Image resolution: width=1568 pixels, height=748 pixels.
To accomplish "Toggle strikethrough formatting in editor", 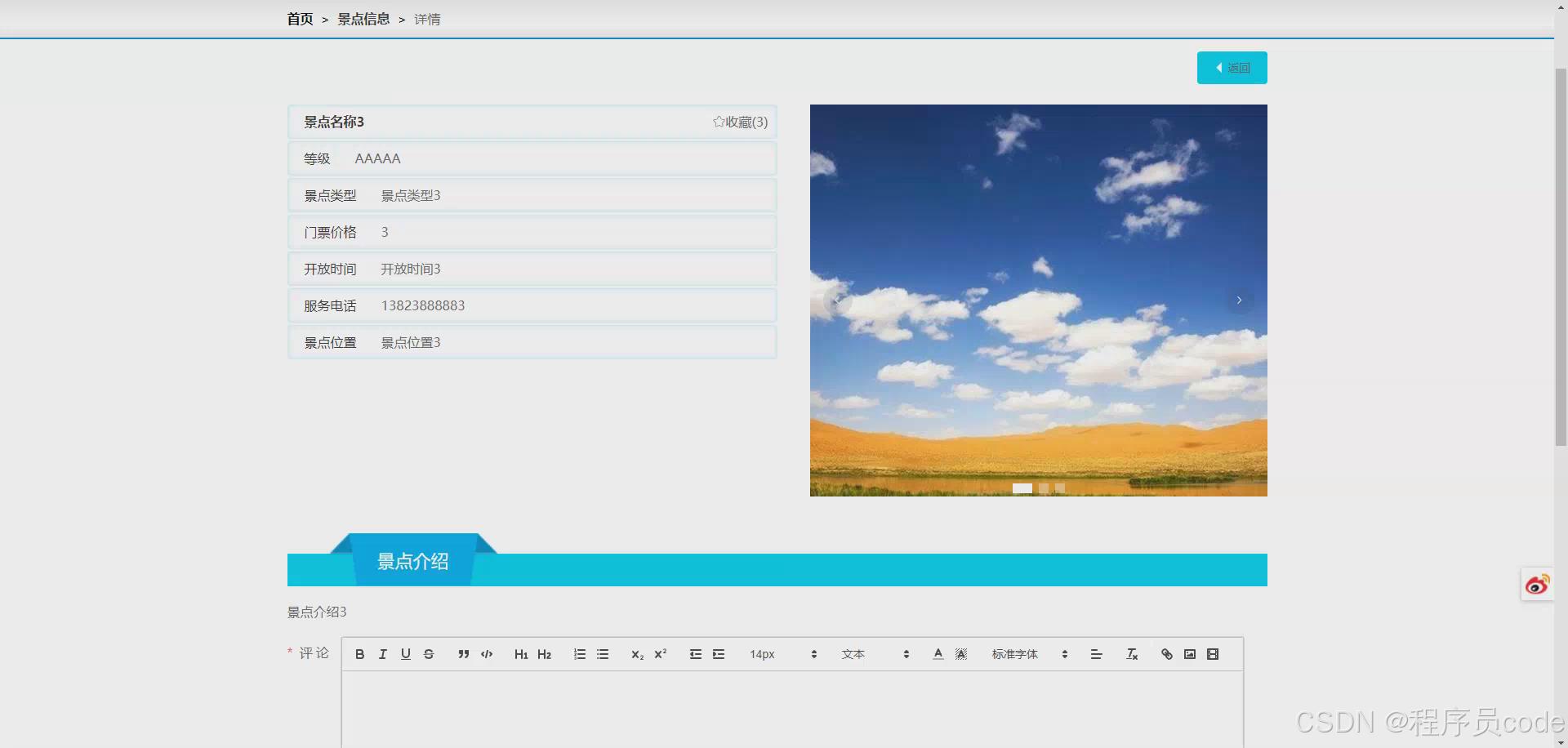I will click(429, 654).
